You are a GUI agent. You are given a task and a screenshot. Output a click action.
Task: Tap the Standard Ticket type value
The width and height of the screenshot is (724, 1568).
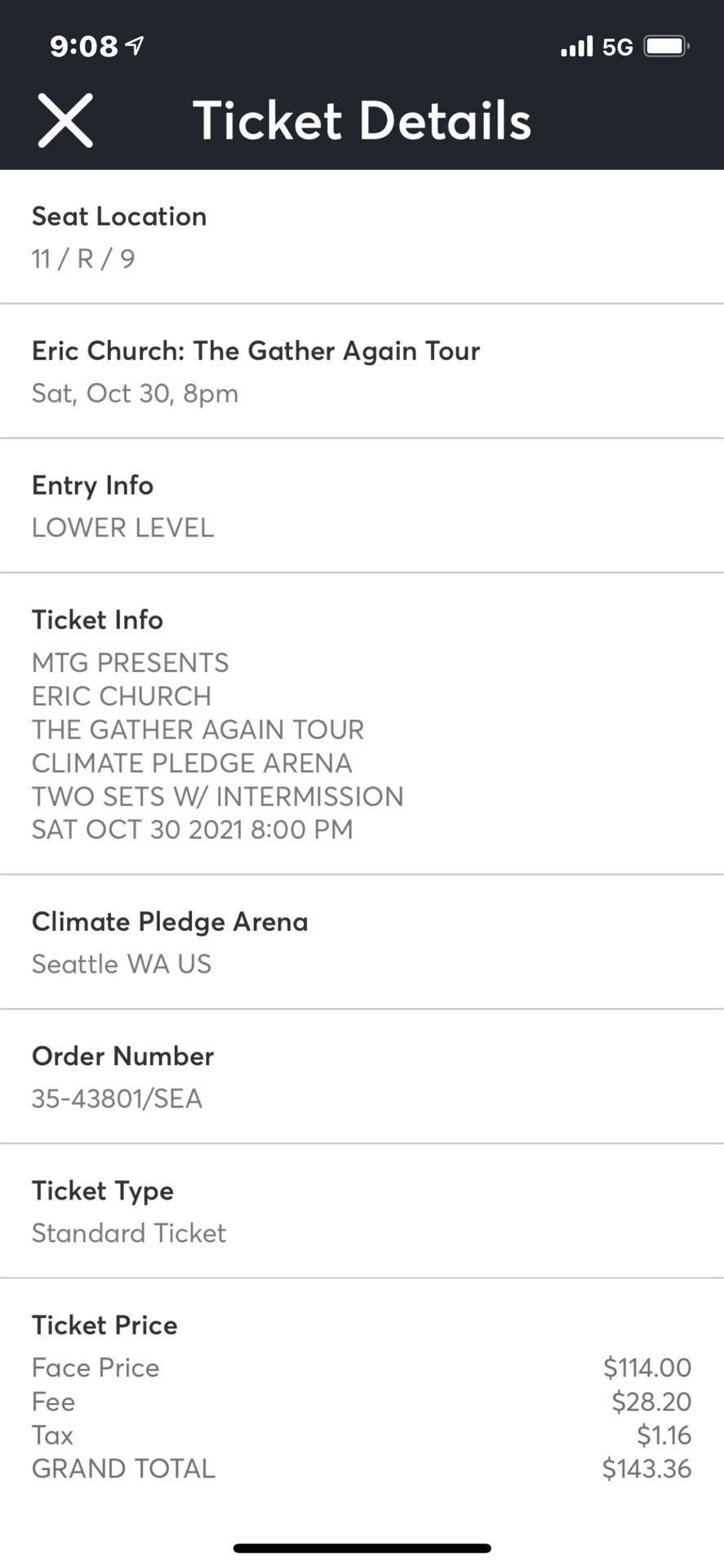tap(129, 1233)
